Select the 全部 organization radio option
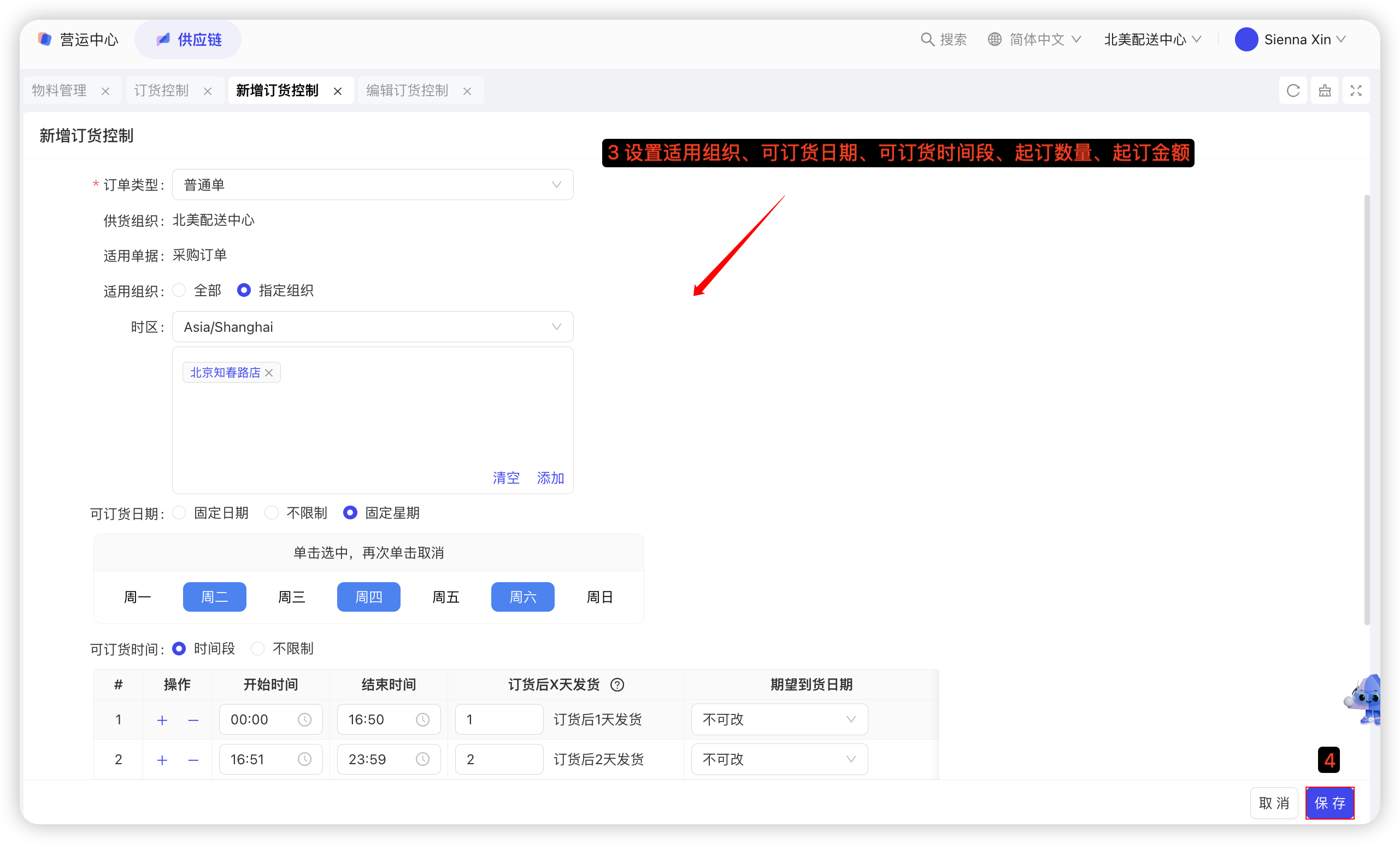This screenshot has width=1400, height=844. coord(180,290)
